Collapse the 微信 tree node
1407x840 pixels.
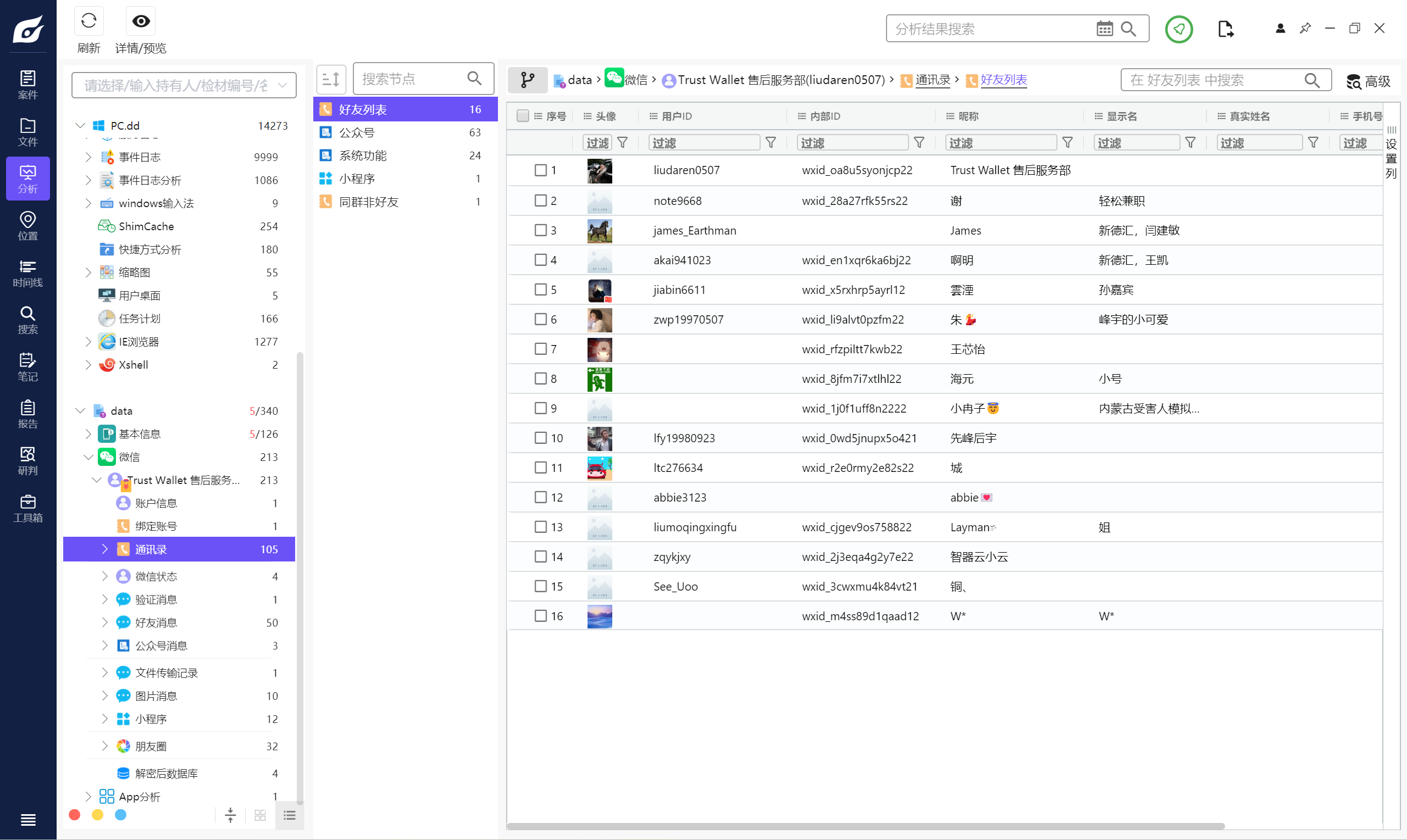pos(88,457)
